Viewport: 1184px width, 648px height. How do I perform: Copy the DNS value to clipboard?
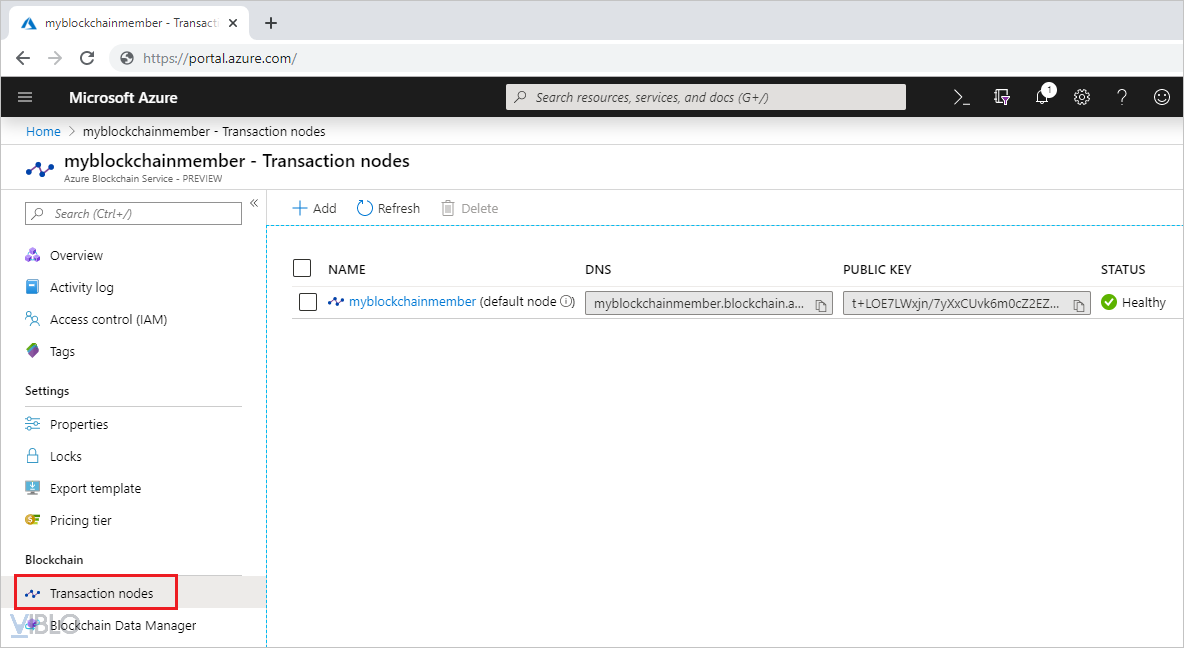pos(821,305)
